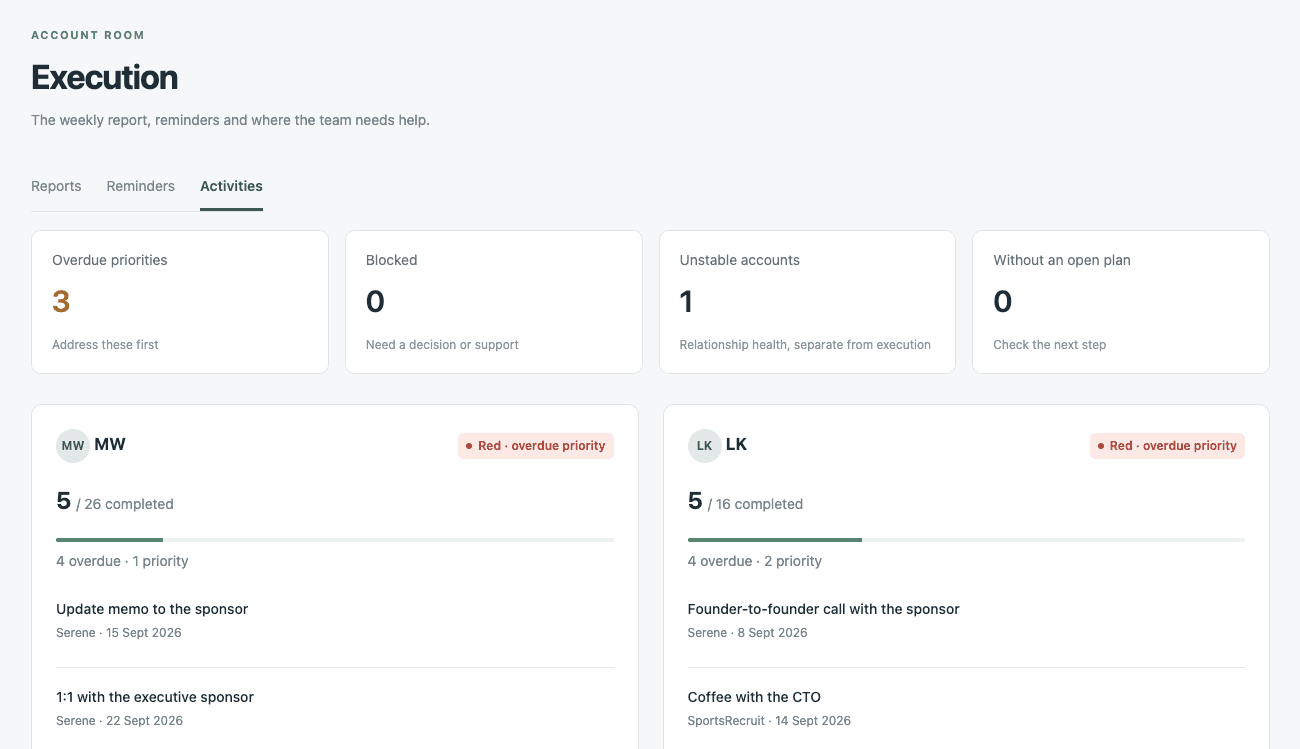Click the 'SportsRecruit · 14 Sept 2026' line
This screenshot has height=749, width=1300.
point(769,721)
